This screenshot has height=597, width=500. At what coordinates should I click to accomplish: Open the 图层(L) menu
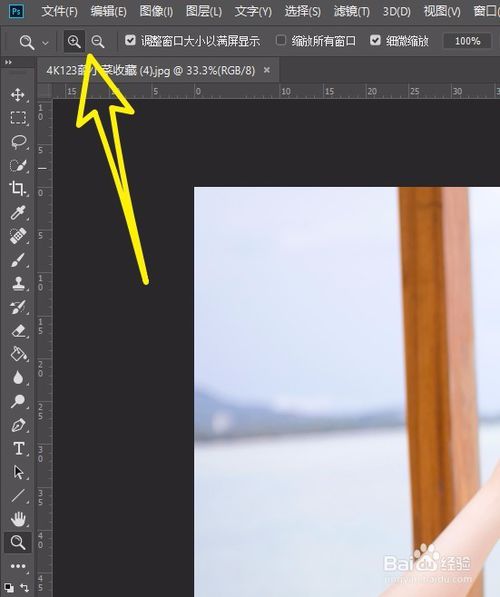click(x=204, y=12)
